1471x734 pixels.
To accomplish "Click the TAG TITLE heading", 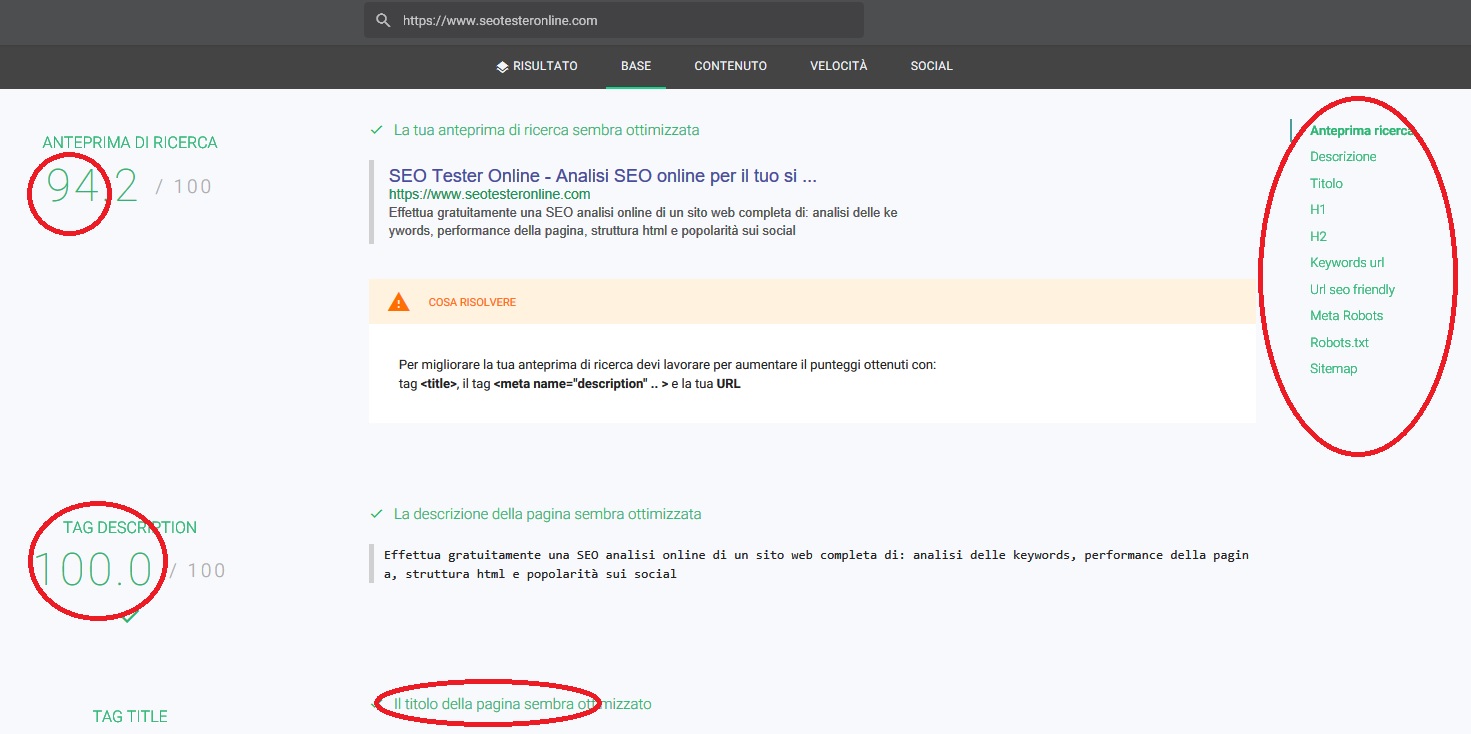I will 130,717.
